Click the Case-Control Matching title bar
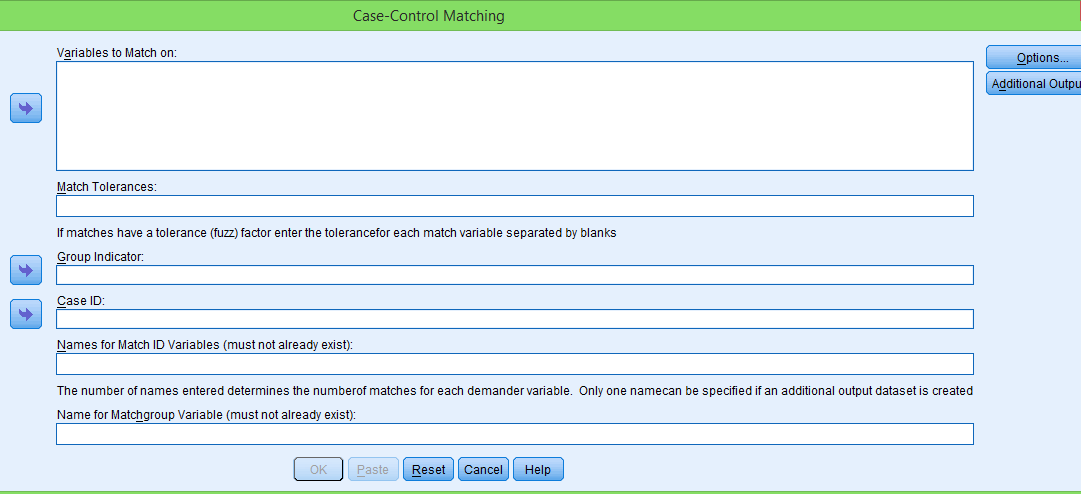 click(429, 16)
